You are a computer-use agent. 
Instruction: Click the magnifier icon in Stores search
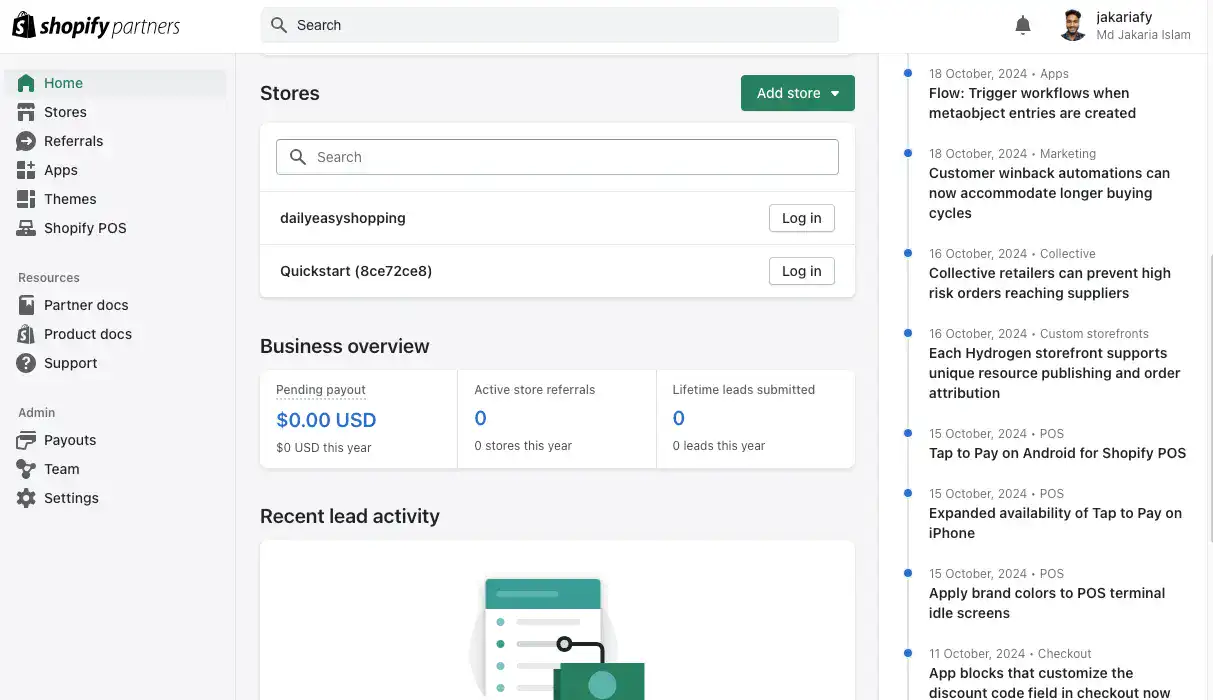[x=298, y=157]
